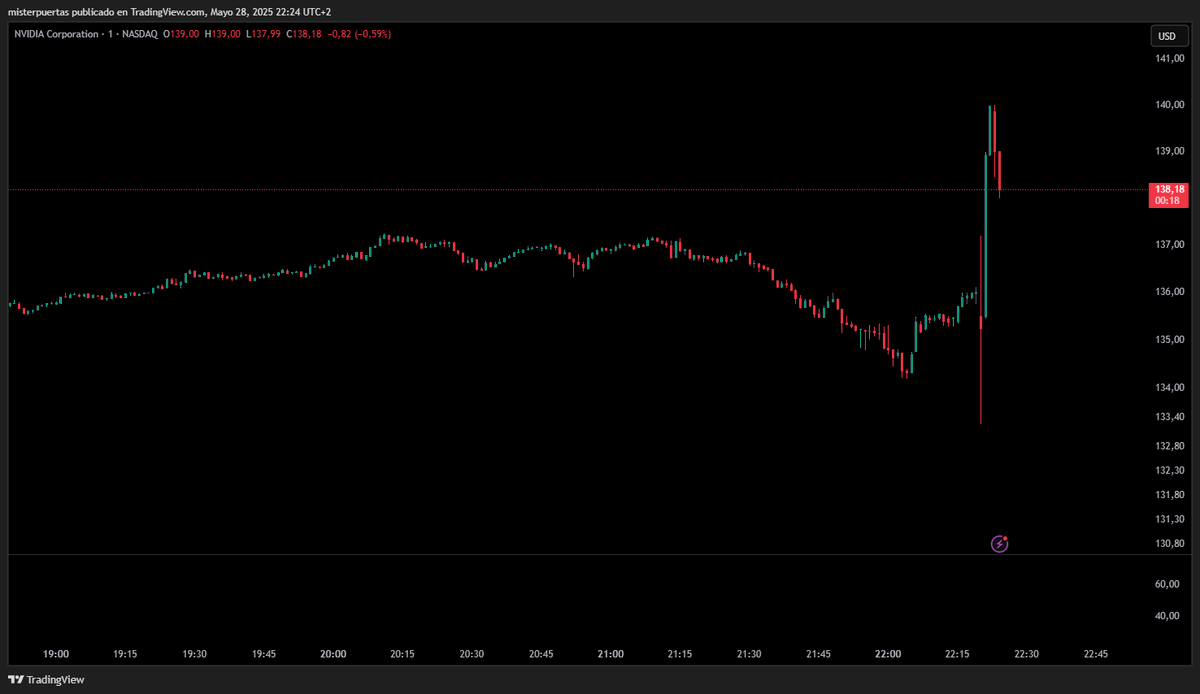Screen dimensions: 1200x694
Task: Click the 22:45 time axis label
Action: [1096, 654]
